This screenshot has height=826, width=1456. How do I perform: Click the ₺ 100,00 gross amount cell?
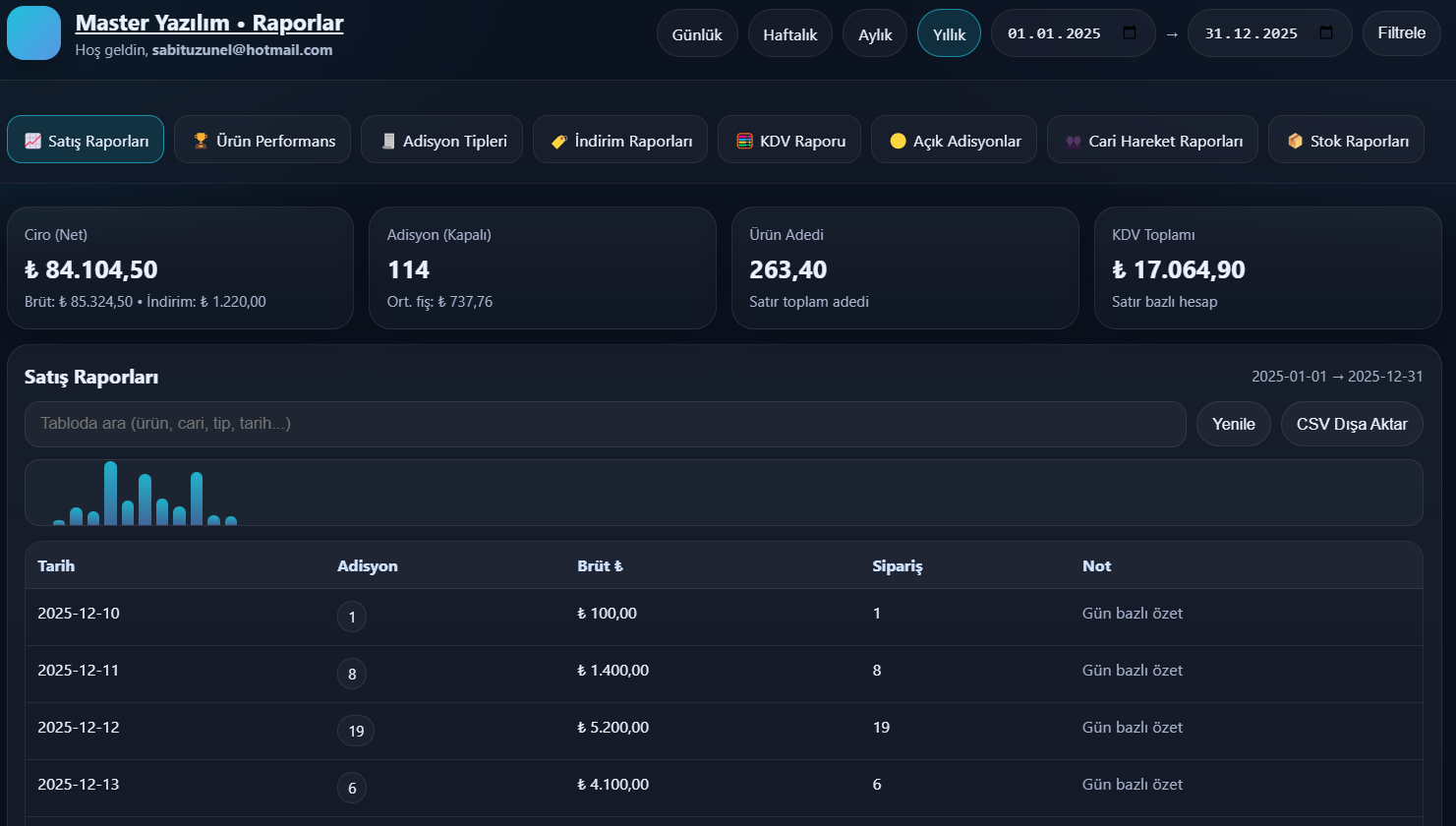607,613
